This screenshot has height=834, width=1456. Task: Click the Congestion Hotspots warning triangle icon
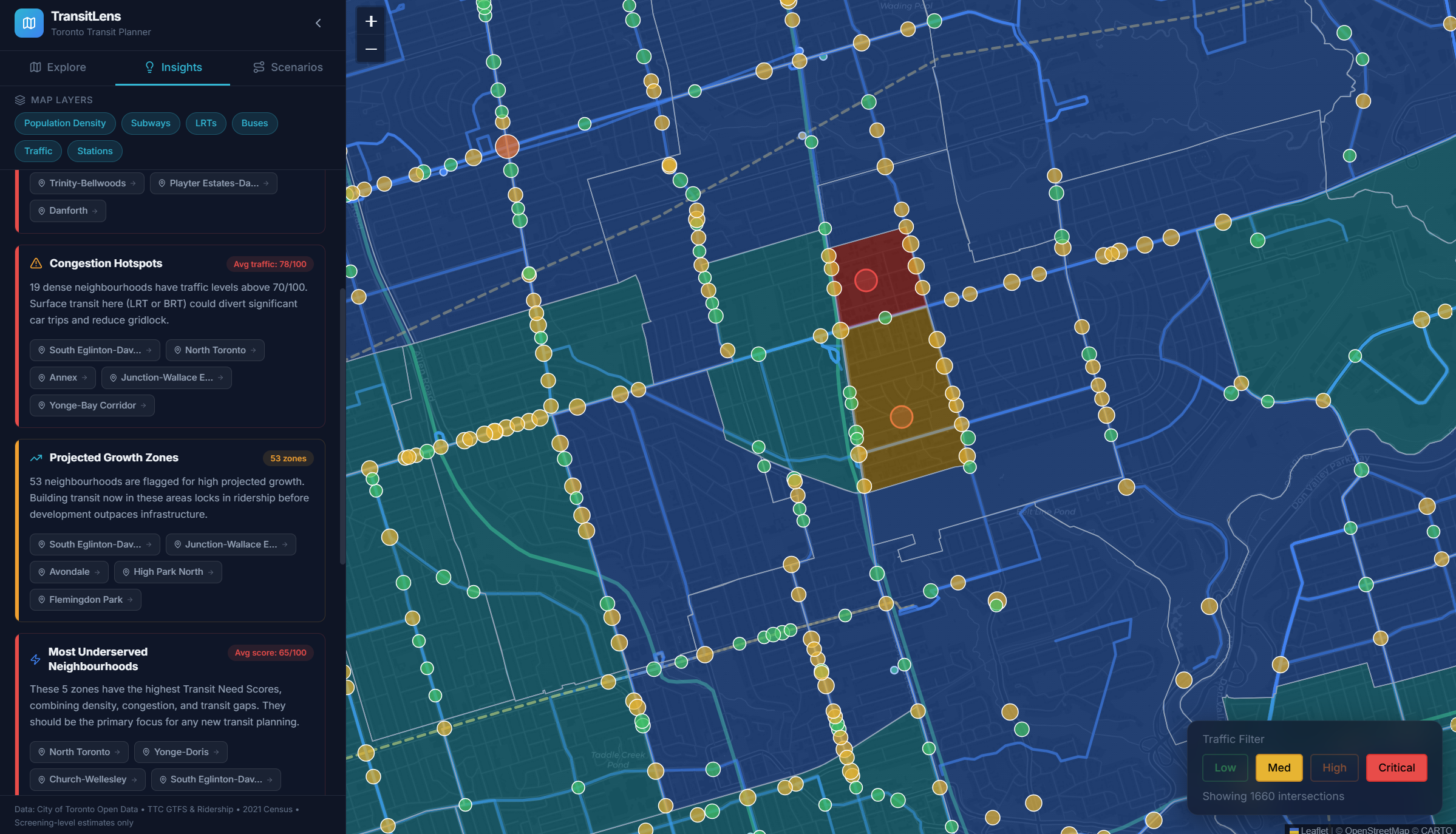pyautogui.click(x=36, y=263)
